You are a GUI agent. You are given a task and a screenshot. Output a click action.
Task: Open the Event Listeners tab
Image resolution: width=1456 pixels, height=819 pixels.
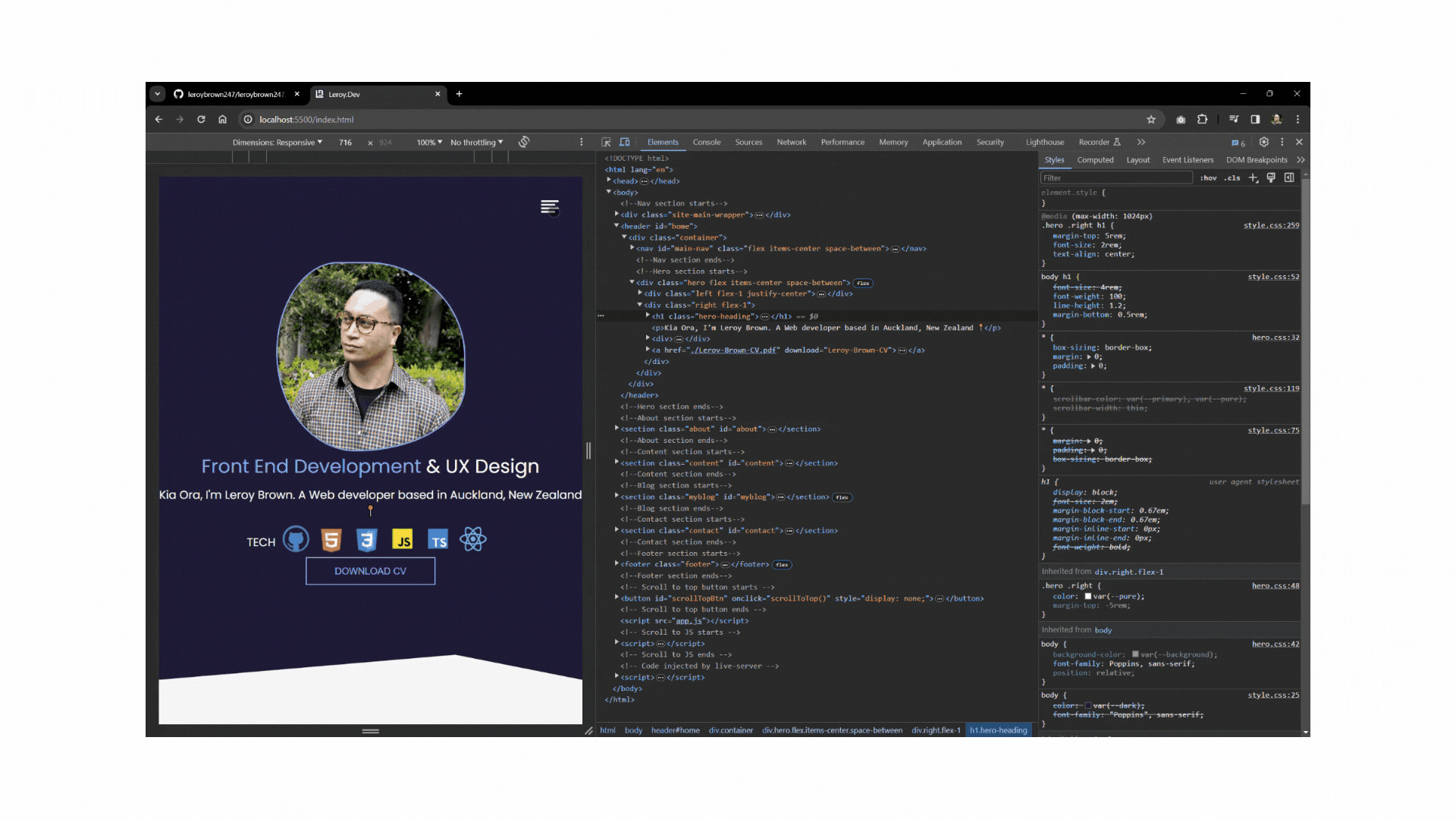click(1188, 160)
